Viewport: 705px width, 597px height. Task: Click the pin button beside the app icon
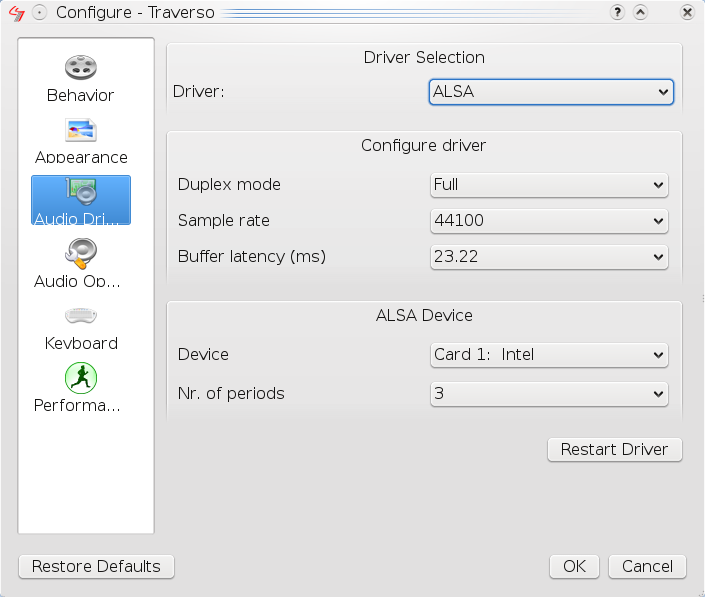tap(39, 13)
